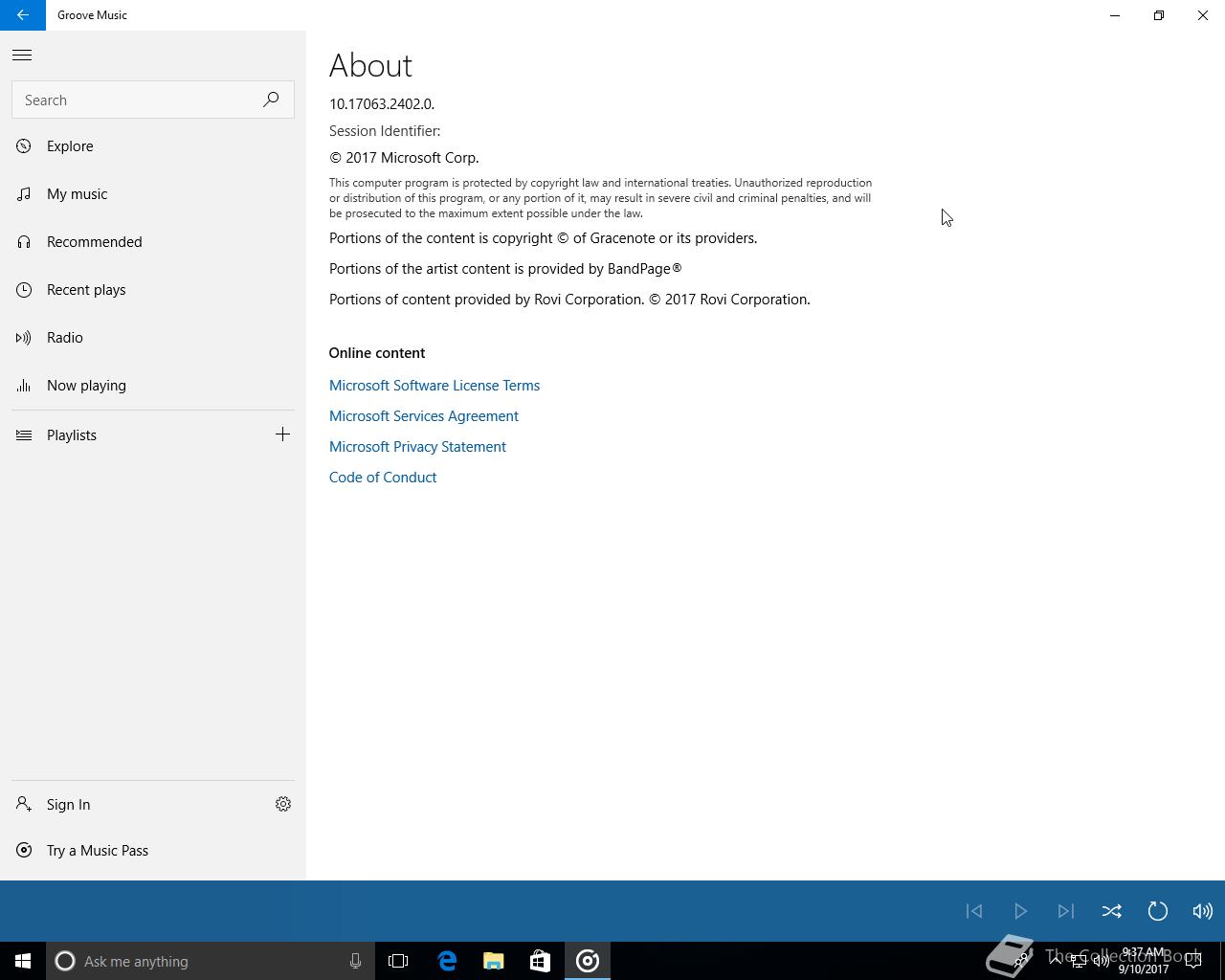The width and height of the screenshot is (1225, 980).
Task: Click the © 2017 Microsoft Corp. text
Action: [404, 158]
